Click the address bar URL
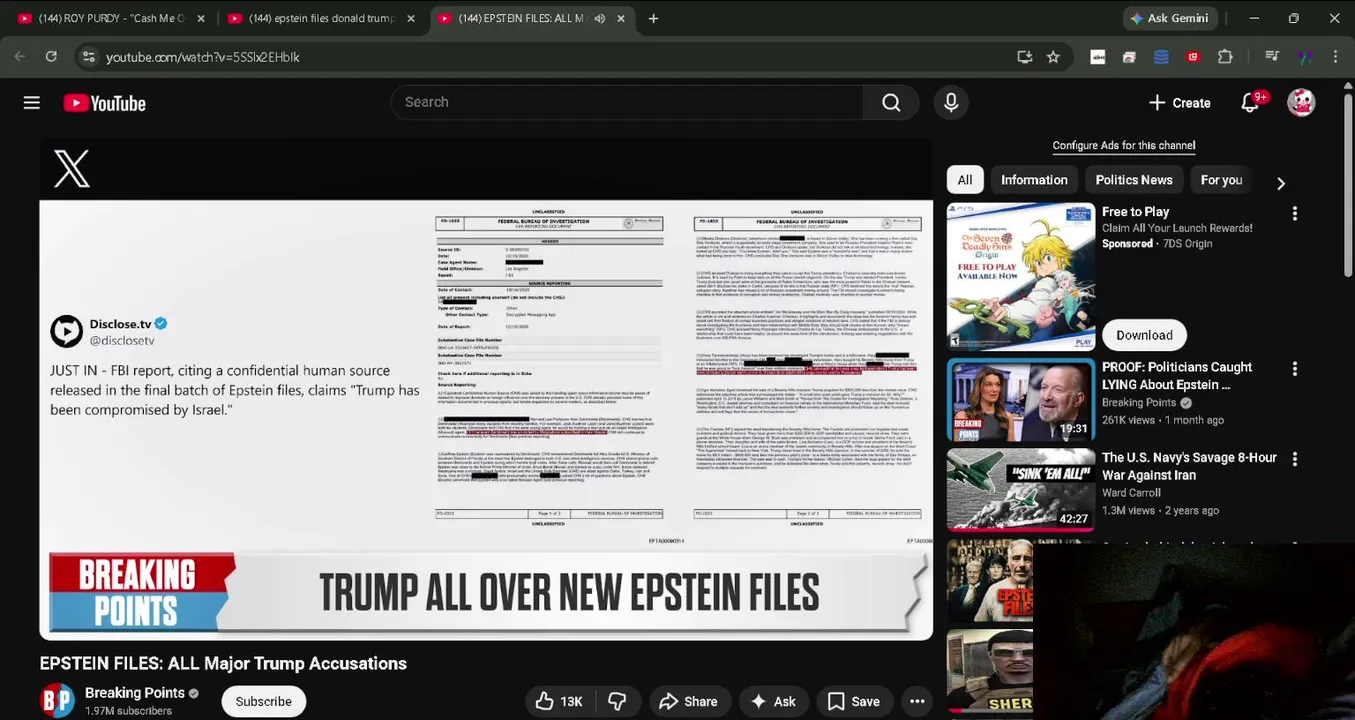The width and height of the screenshot is (1355, 720). (203, 57)
